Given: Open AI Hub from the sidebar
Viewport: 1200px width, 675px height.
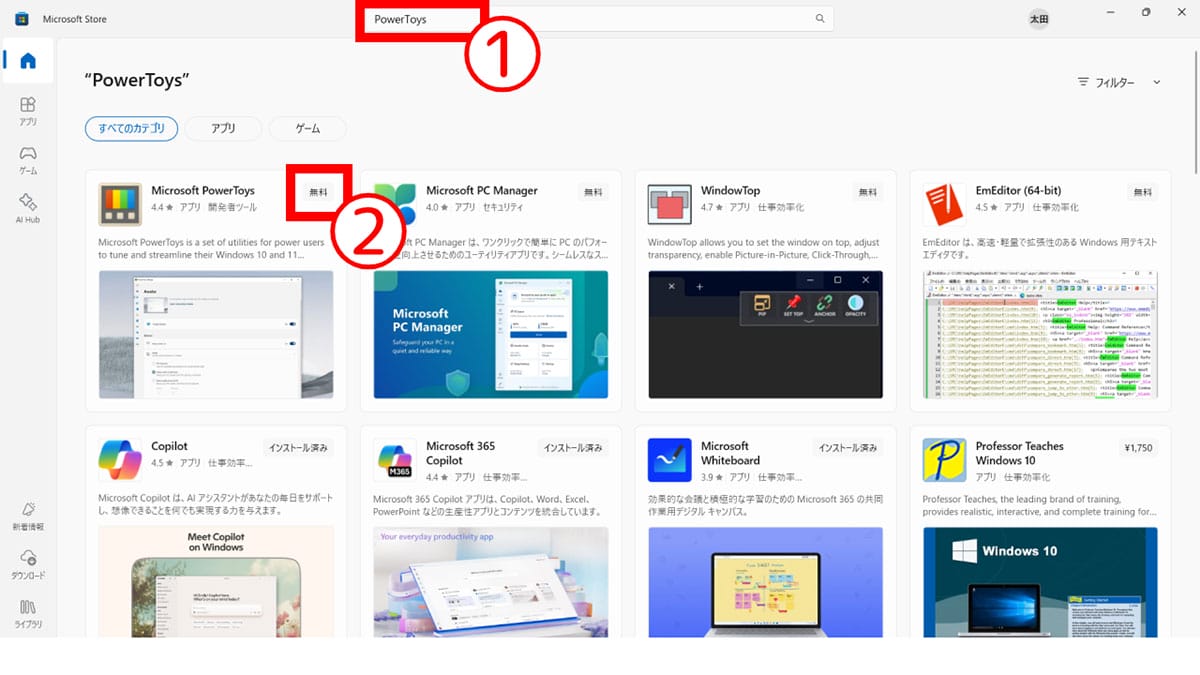Looking at the screenshot, I should 28,207.
